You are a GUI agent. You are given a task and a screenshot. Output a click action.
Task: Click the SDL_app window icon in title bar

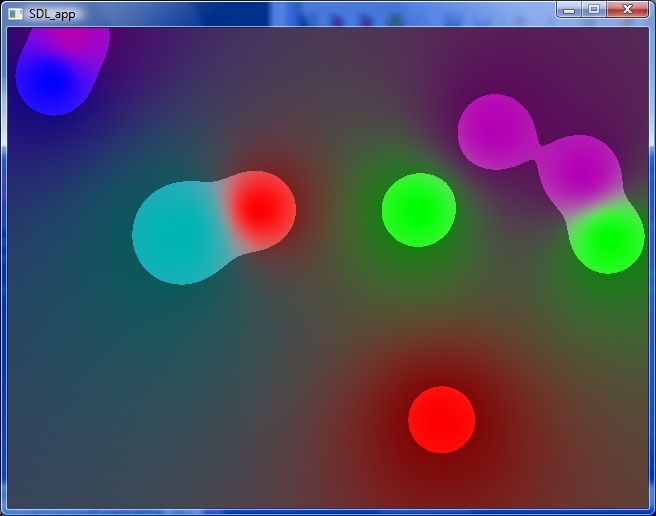tap(15, 14)
